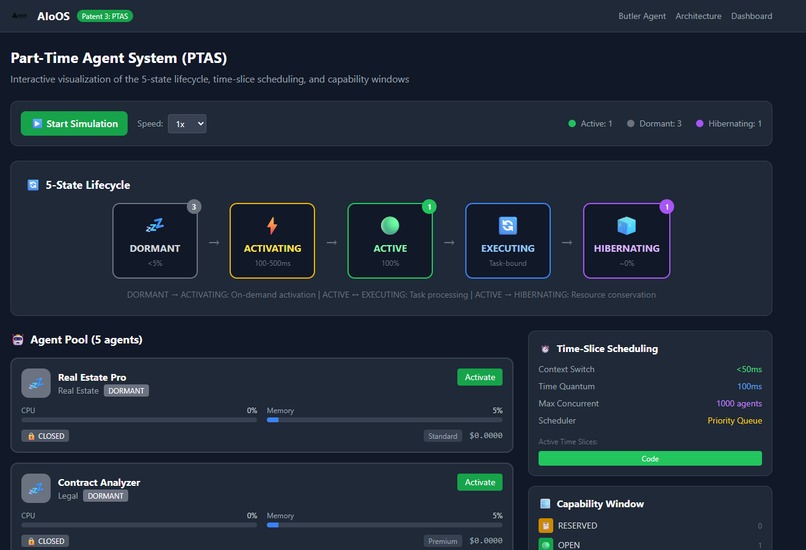Viewport: 806px width, 550px height.
Task: Click the Agent Pool robot icon
Action: click(18, 339)
